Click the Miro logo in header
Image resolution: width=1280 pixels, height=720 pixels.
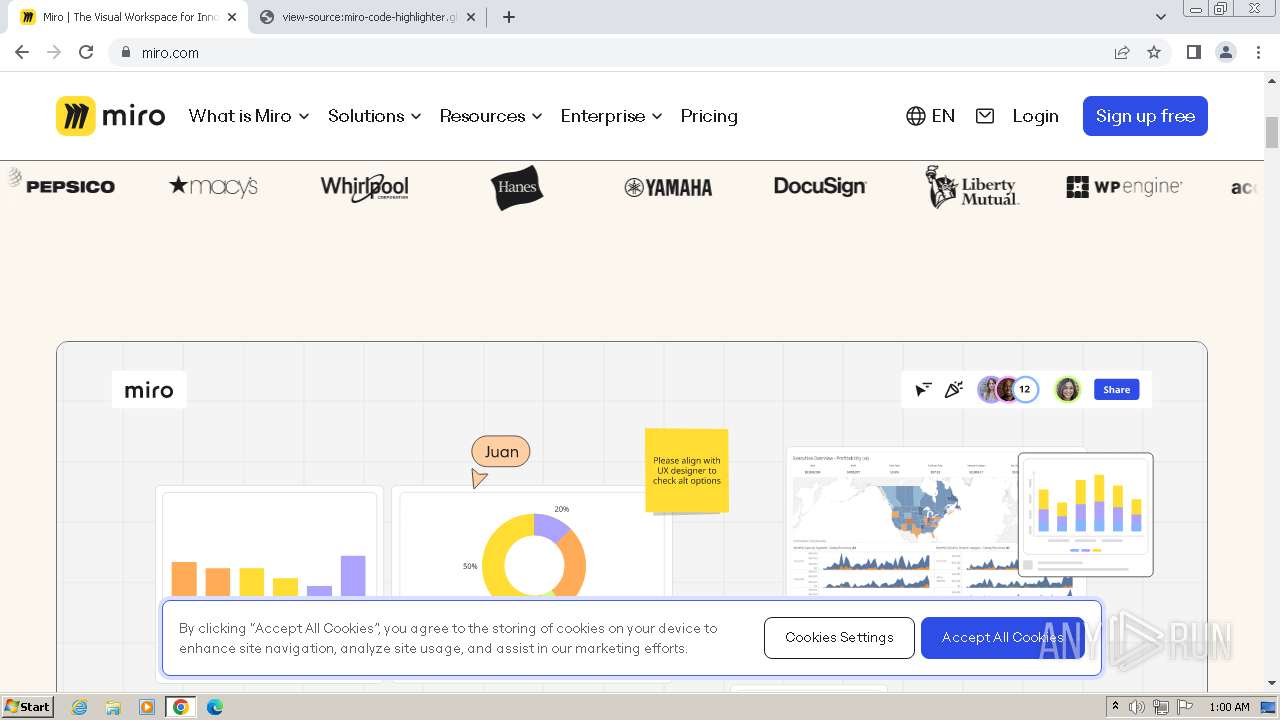tap(110, 116)
